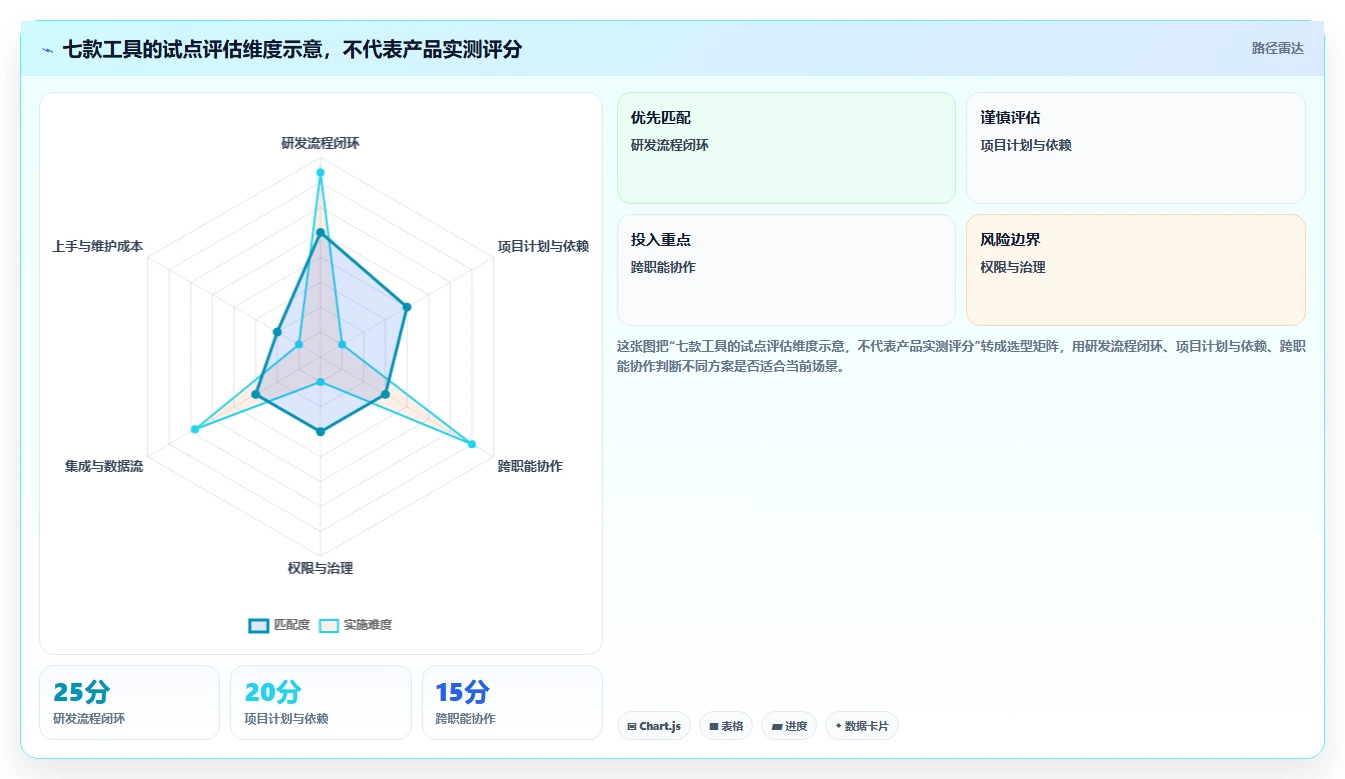Click the description paragraph starting with 这张图把
The image size is (1345, 779).
[961, 356]
